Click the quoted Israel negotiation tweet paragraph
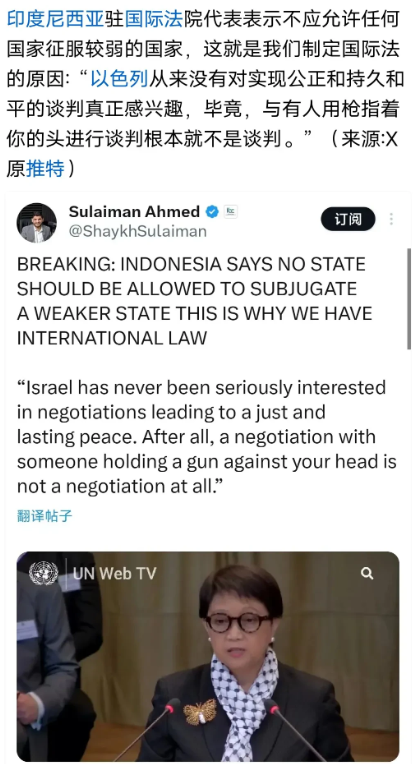The width and height of the screenshot is (420, 764). click(207, 437)
